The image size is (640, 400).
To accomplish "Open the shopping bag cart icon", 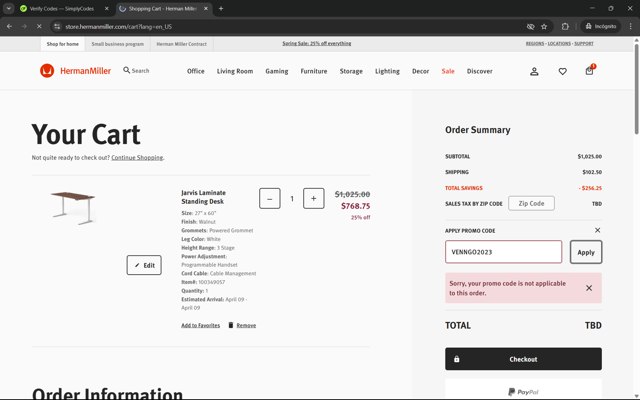I will 589,71.
